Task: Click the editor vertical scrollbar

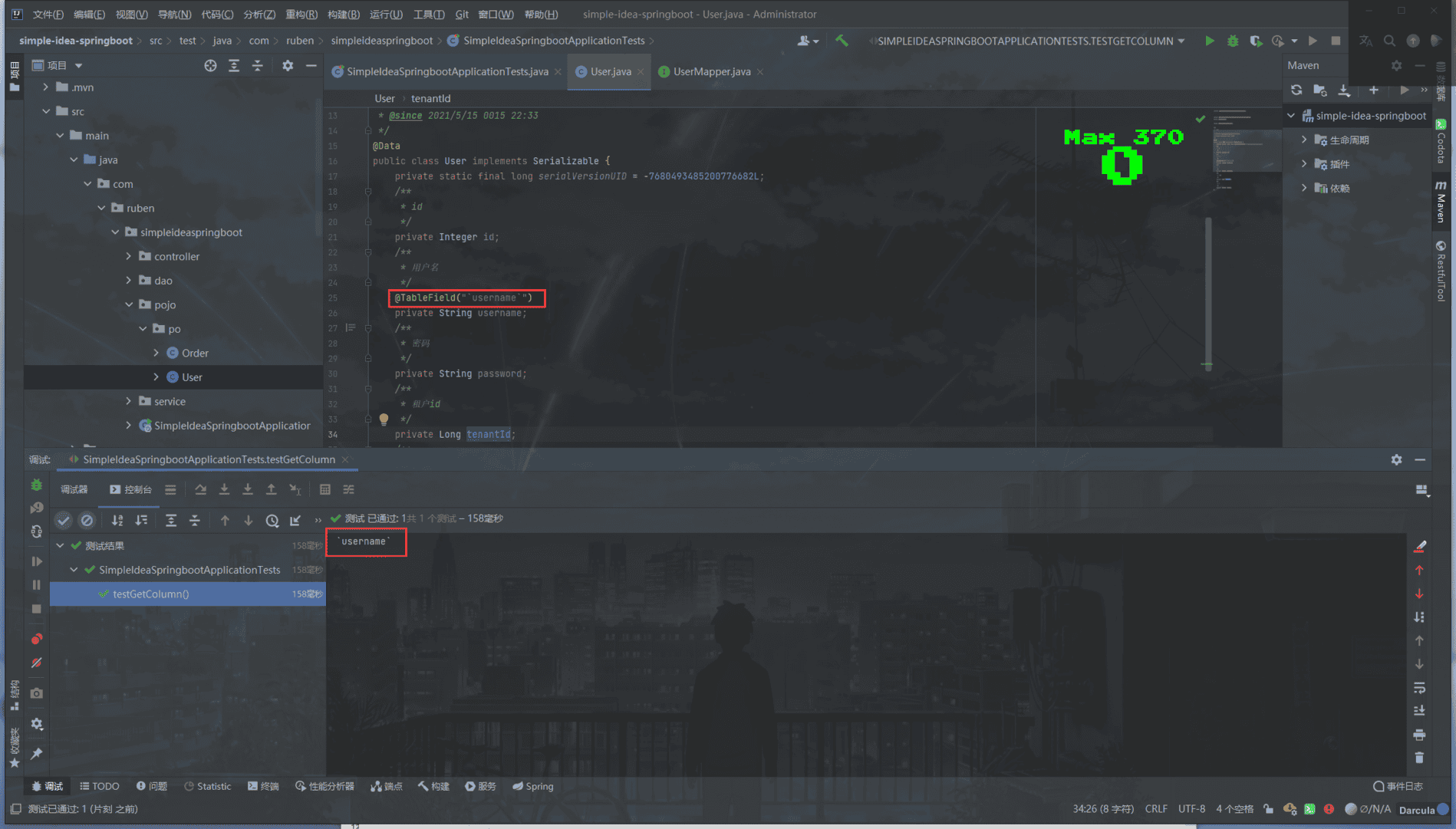Action: pyautogui.click(x=1208, y=291)
